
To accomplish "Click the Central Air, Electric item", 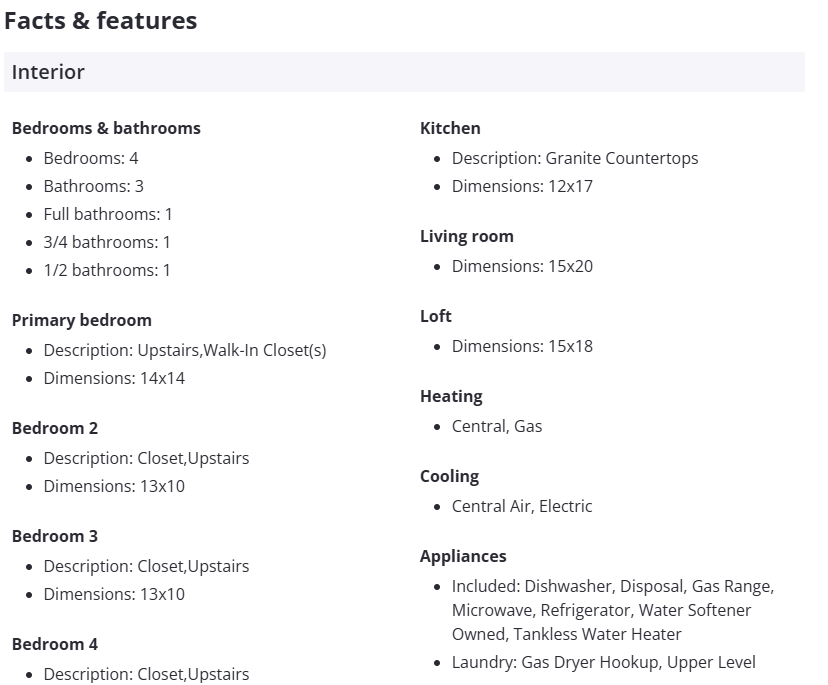I will coord(522,506).
